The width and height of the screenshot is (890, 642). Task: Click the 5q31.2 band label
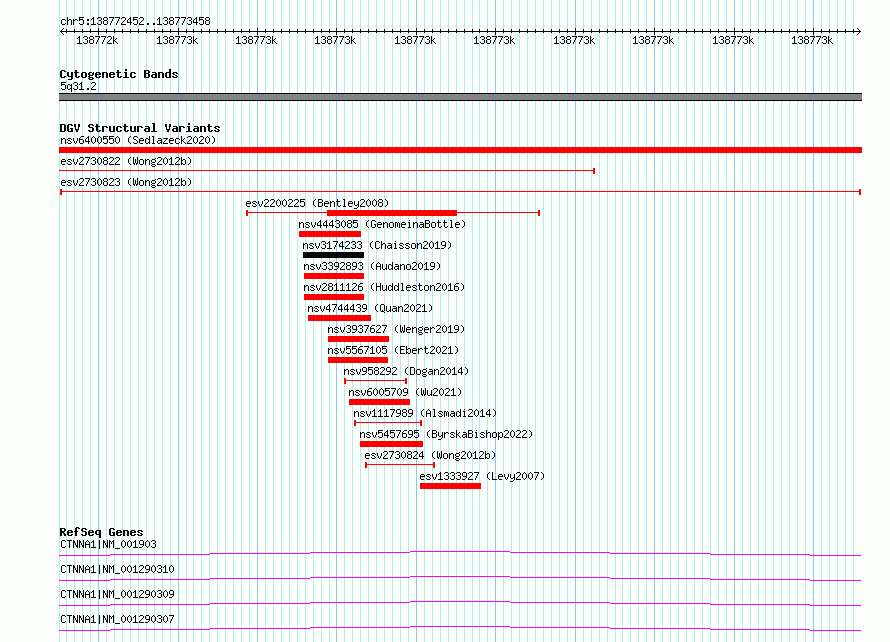(x=78, y=86)
